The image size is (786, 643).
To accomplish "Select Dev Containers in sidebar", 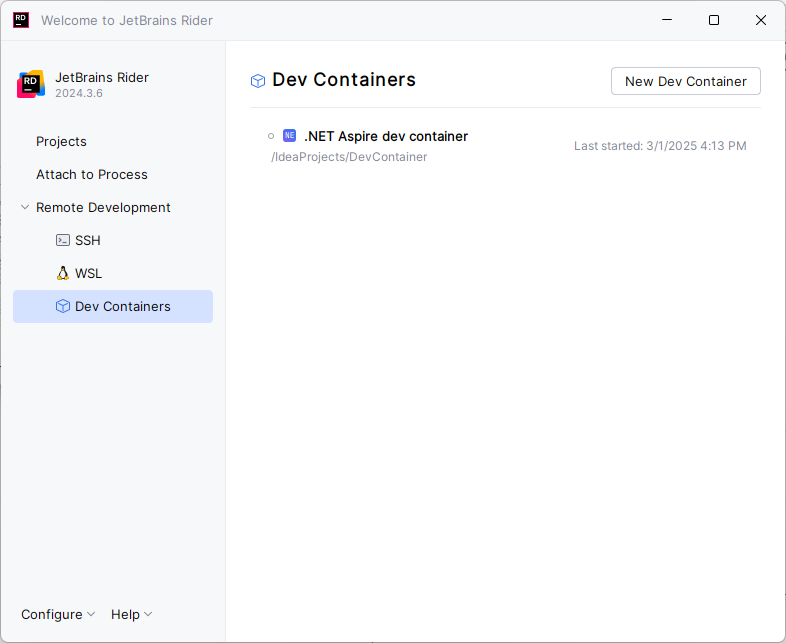I will (113, 306).
